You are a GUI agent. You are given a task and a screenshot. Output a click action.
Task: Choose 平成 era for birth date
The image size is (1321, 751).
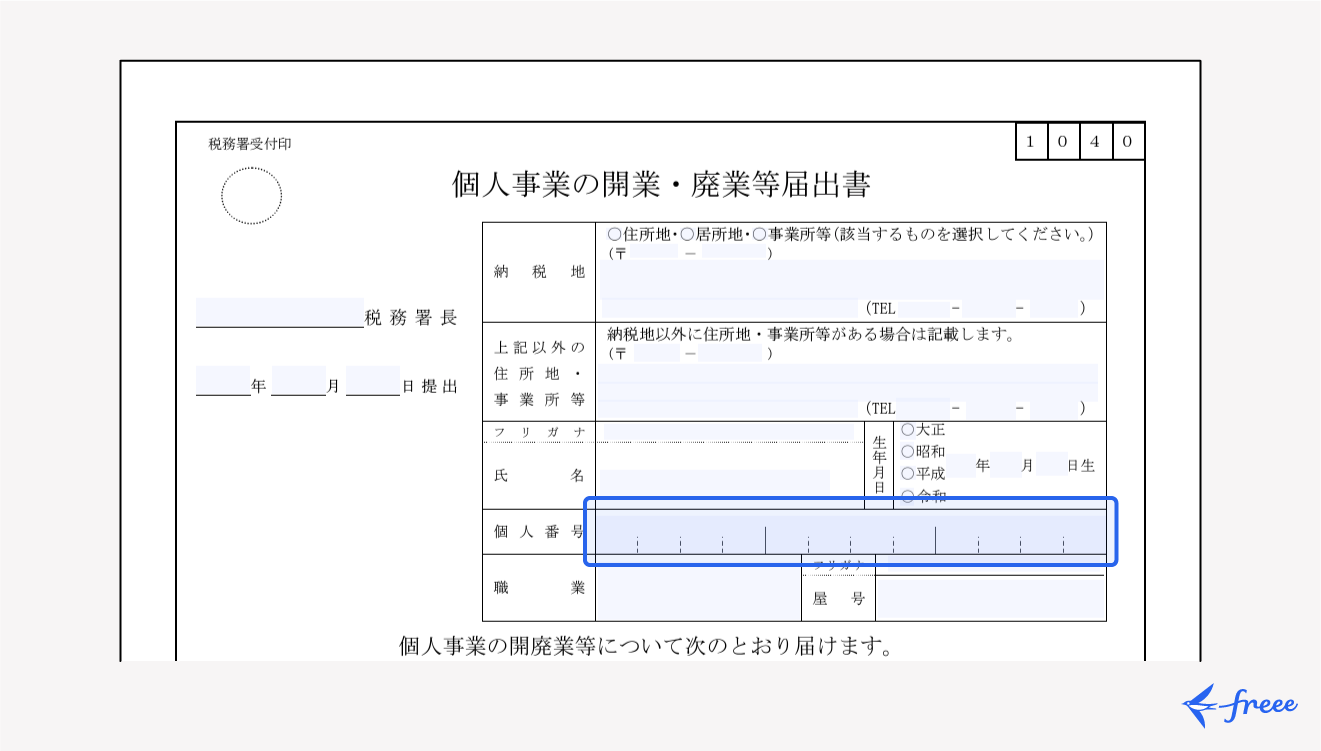tap(907, 473)
